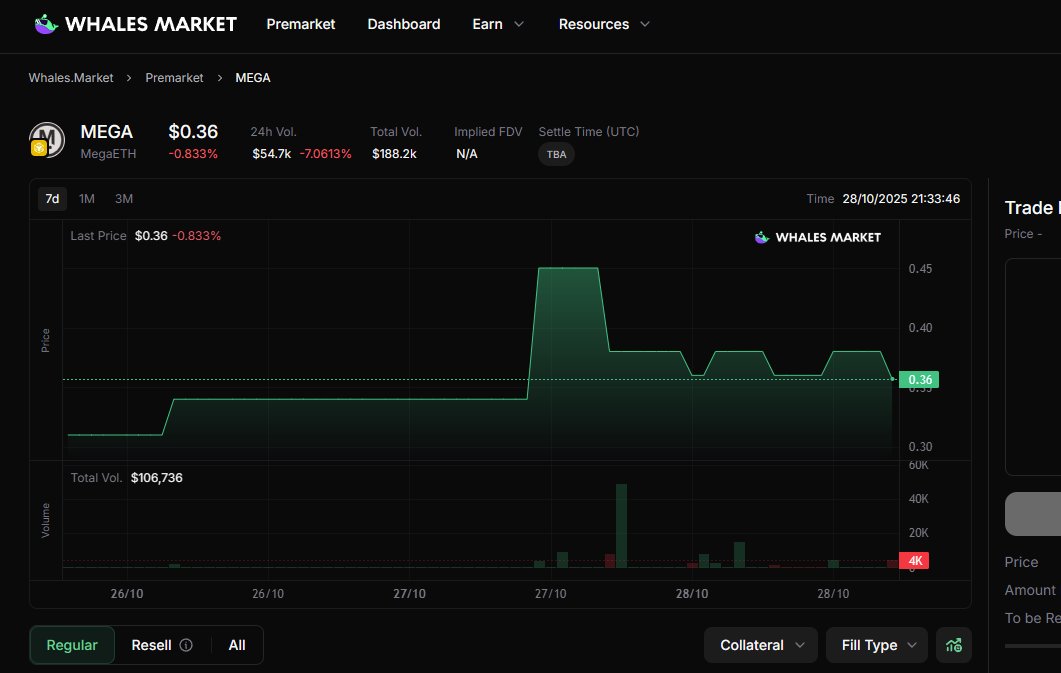
Task: Click the chart stats icon beside Fill Type
Action: click(x=953, y=645)
